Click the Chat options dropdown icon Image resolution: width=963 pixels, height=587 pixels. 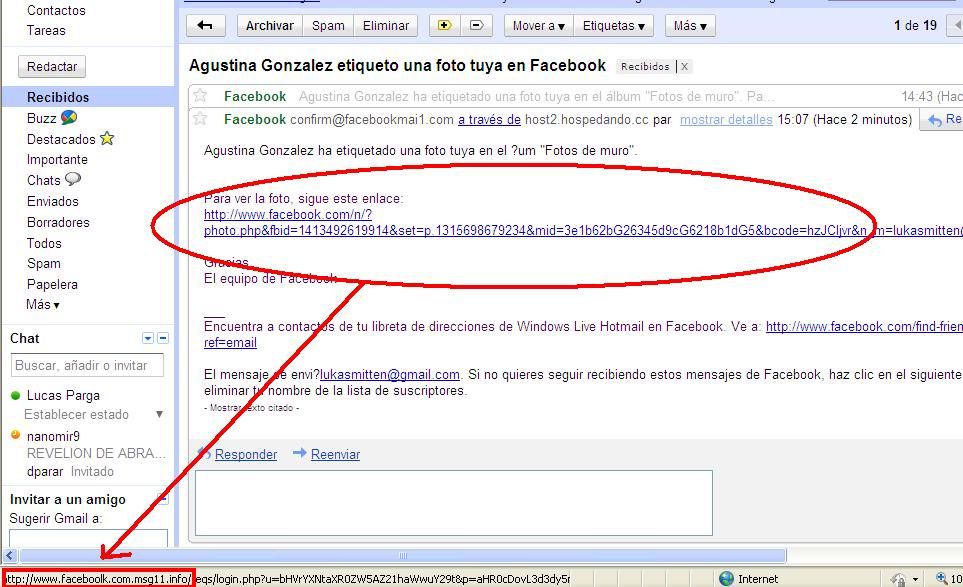(x=148, y=338)
